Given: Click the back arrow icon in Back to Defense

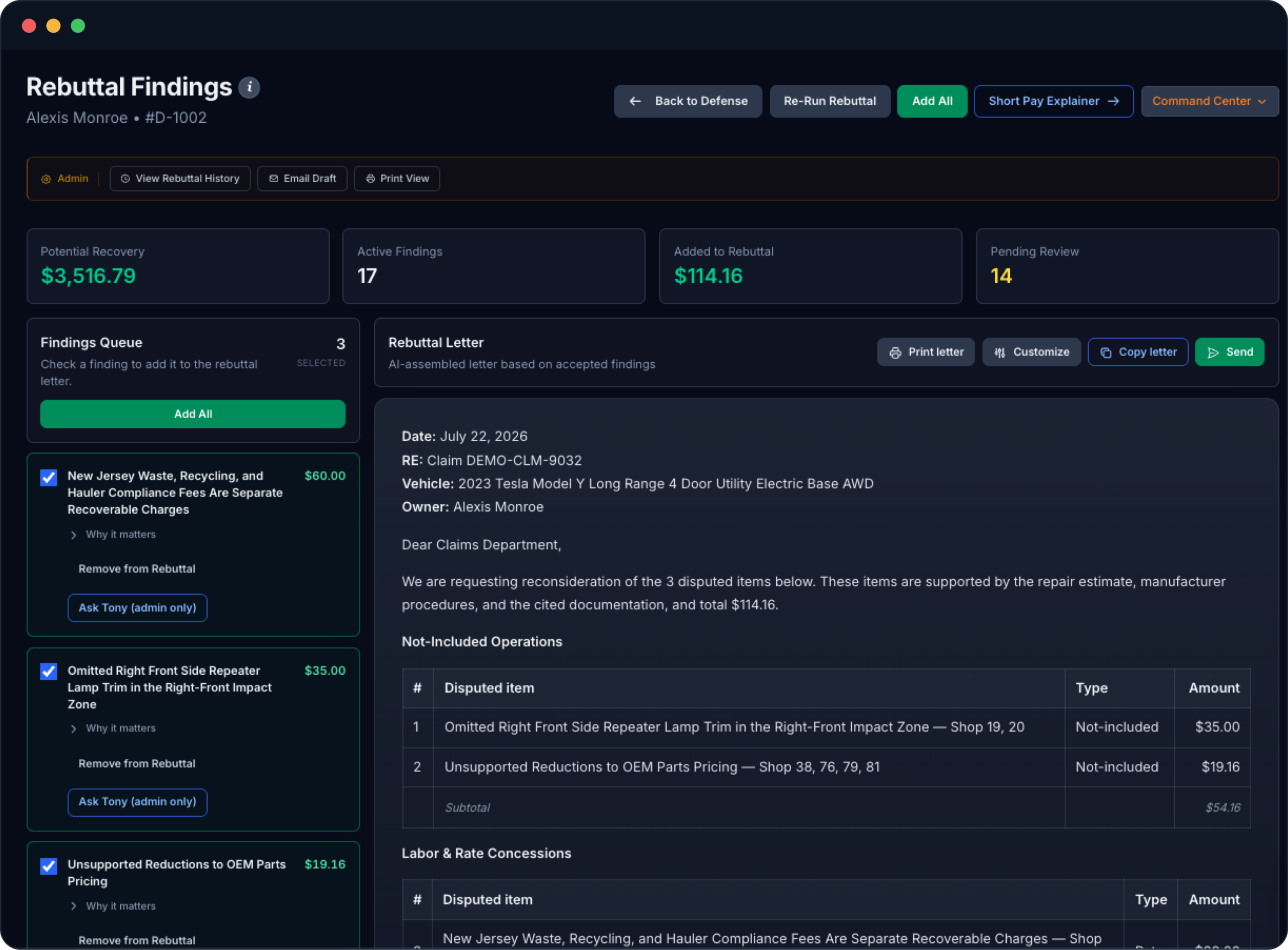Looking at the screenshot, I should [635, 101].
